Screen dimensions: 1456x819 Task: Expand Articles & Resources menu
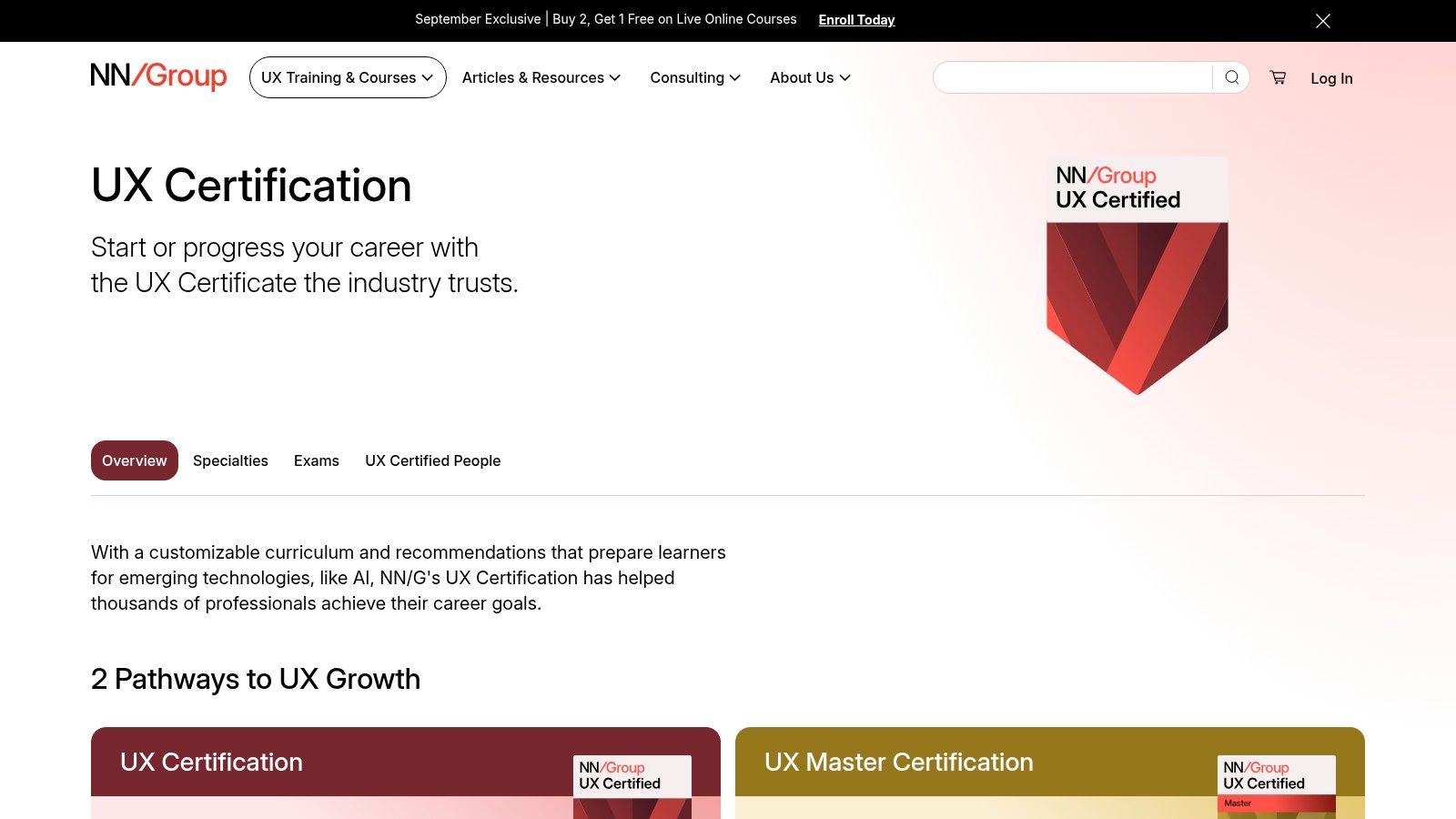pyautogui.click(x=541, y=77)
